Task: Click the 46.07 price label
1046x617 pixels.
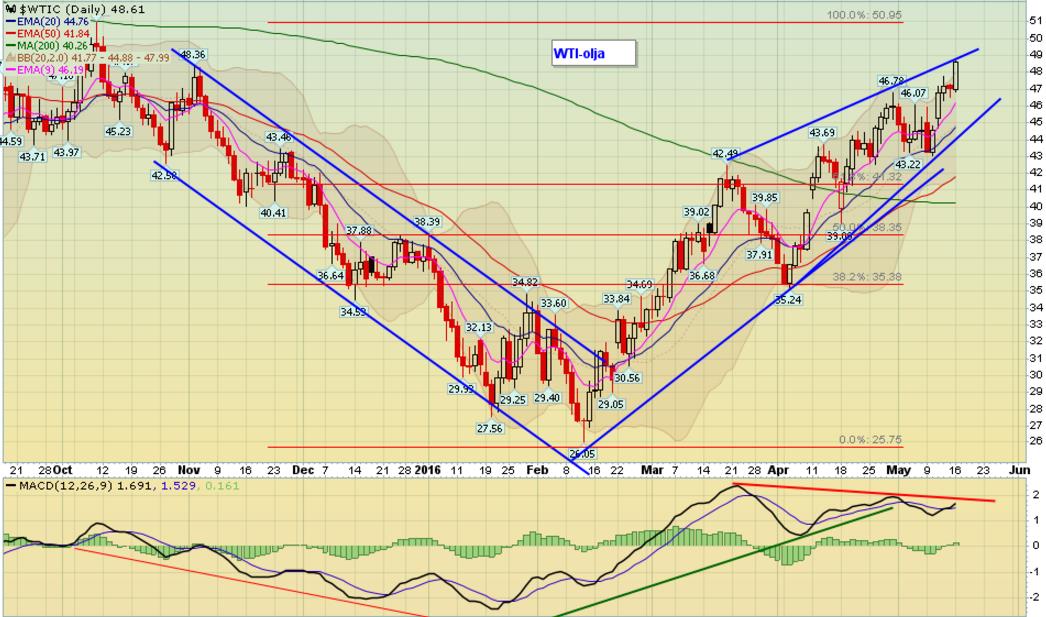Action: [x=913, y=93]
